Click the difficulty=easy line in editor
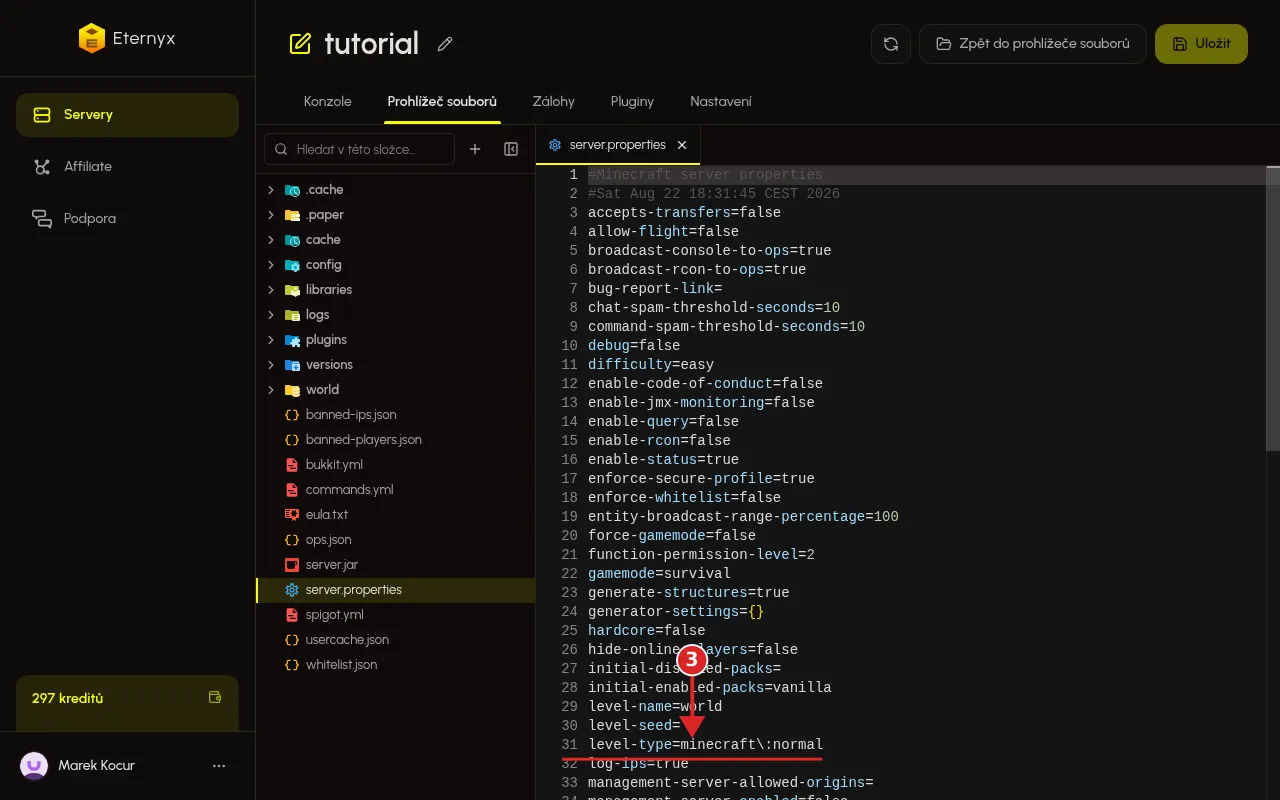 click(x=651, y=365)
